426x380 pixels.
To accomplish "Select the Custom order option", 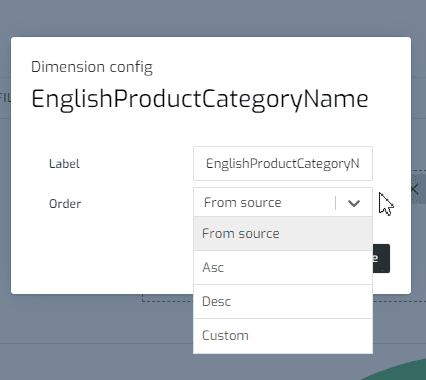I will pos(283,336).
